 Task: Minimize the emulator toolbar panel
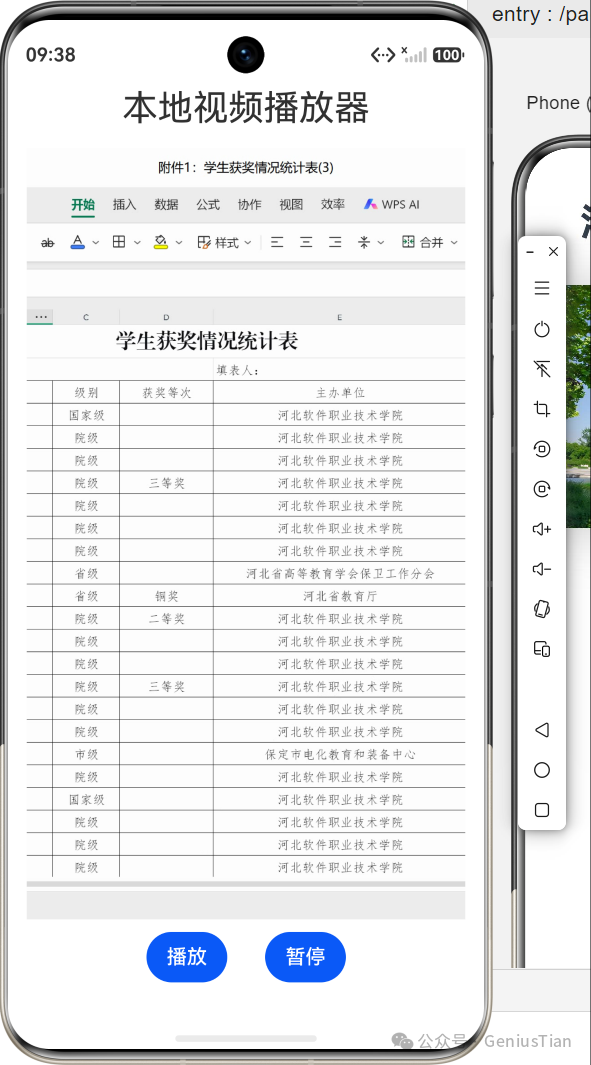click(x=530, y=252)
